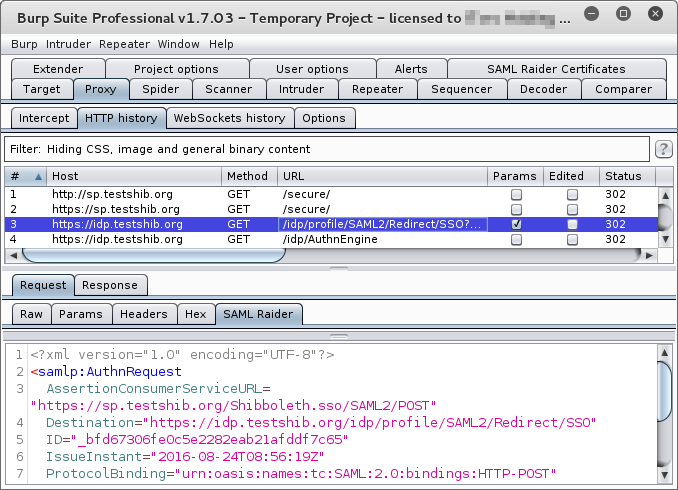678x490 pixels.
Task: Open the Headers message tab
Action: (144, 314)
